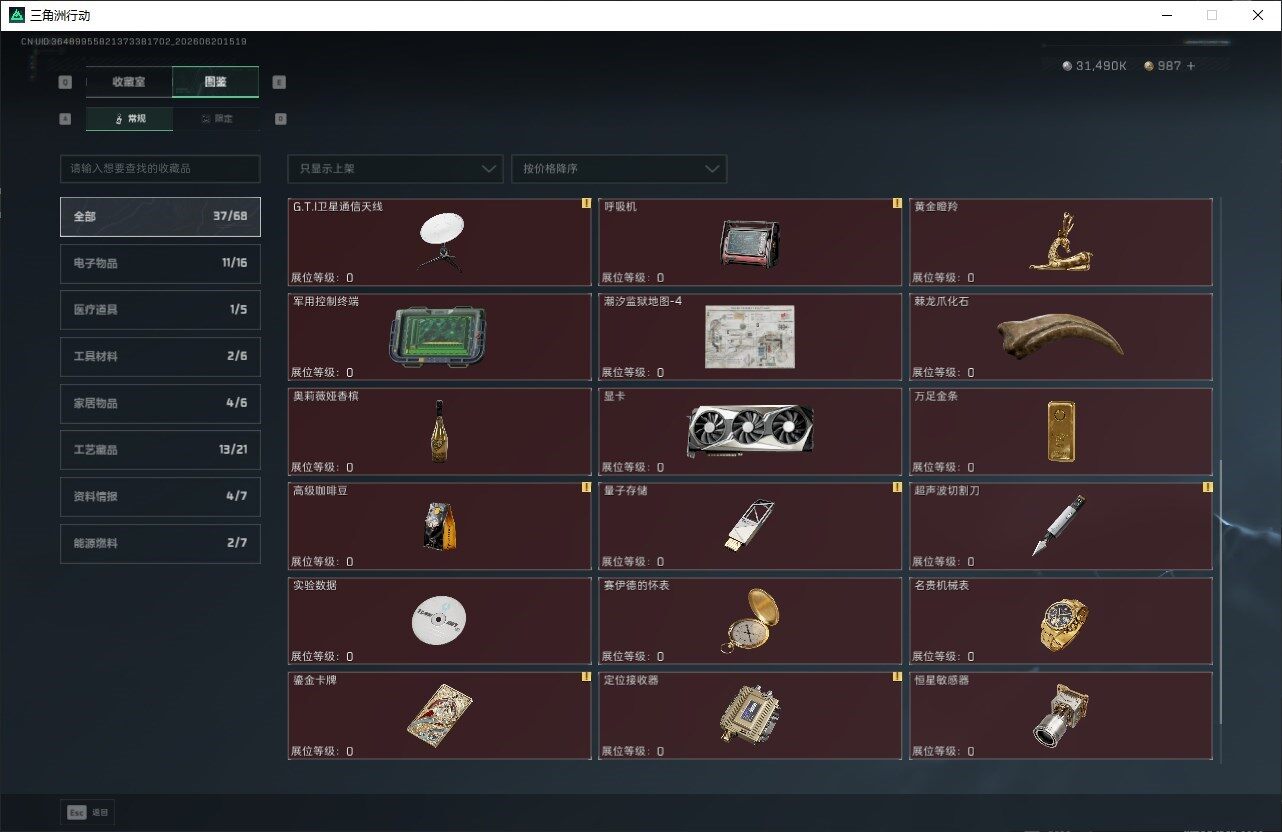
Task: Select the 实验数据 disc icon
Action: 439,620
